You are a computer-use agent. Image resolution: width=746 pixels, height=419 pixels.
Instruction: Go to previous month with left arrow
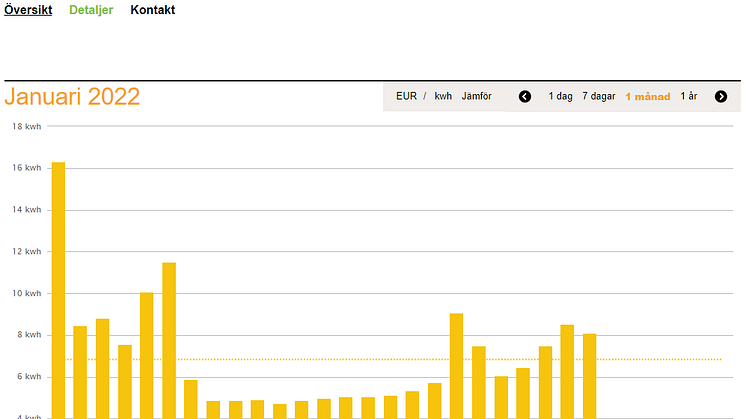pos(525,97)
